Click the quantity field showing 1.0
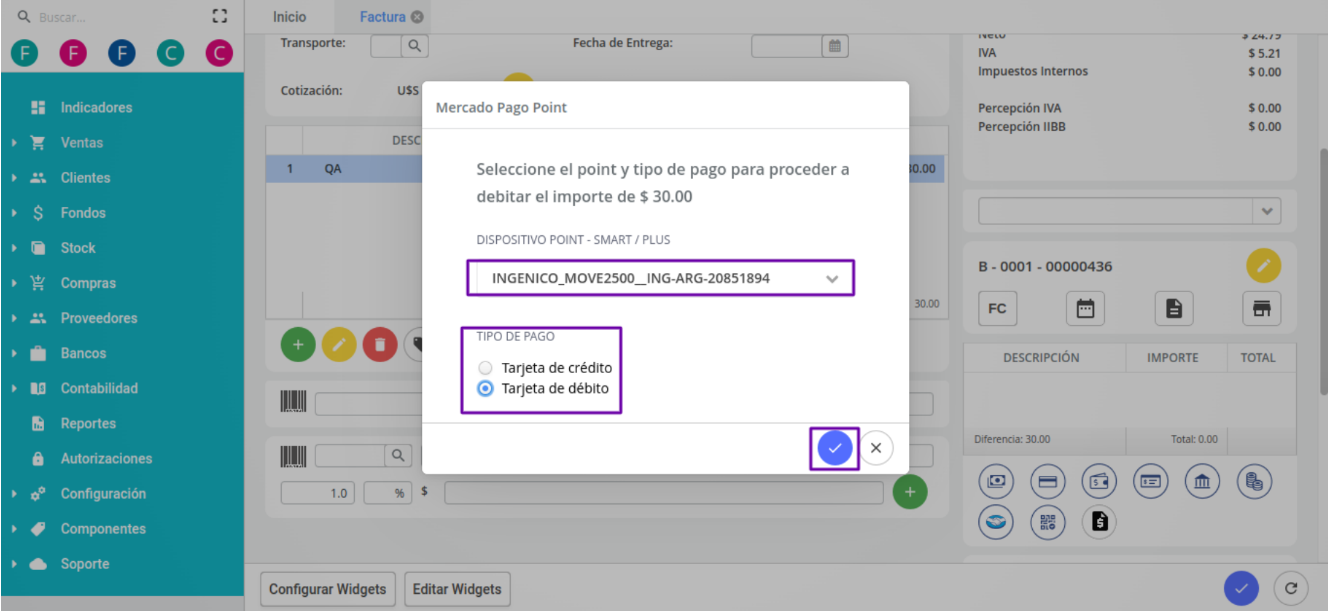 point(317,493)
